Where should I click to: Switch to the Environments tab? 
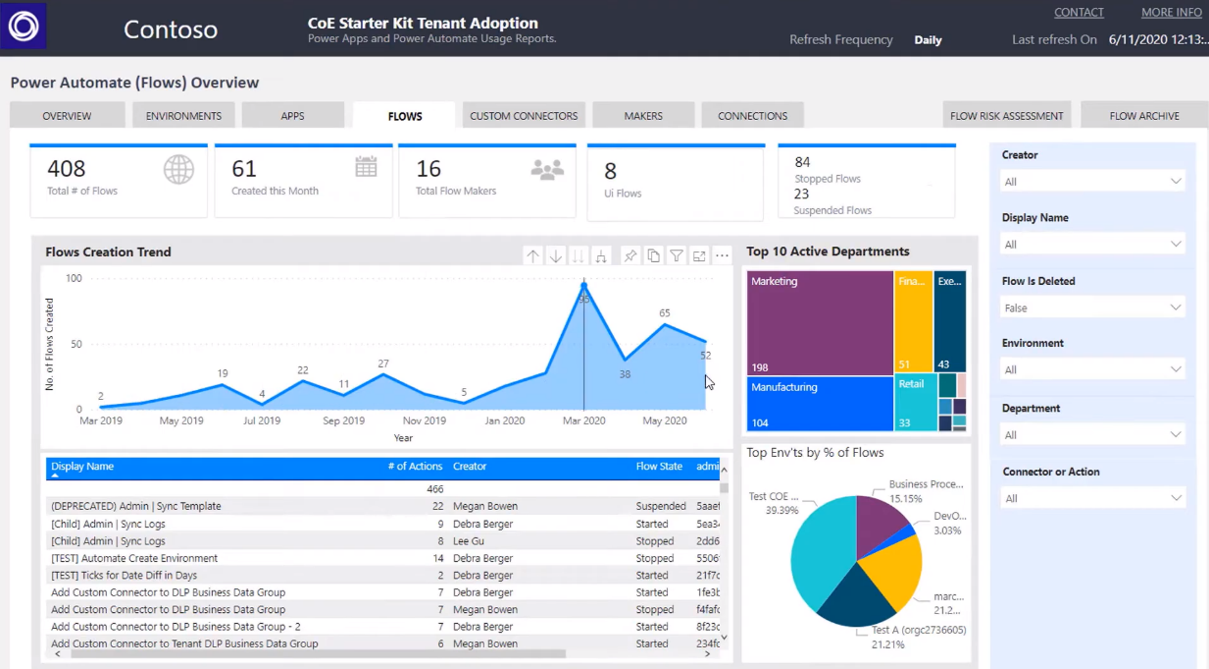click(184, 116)
